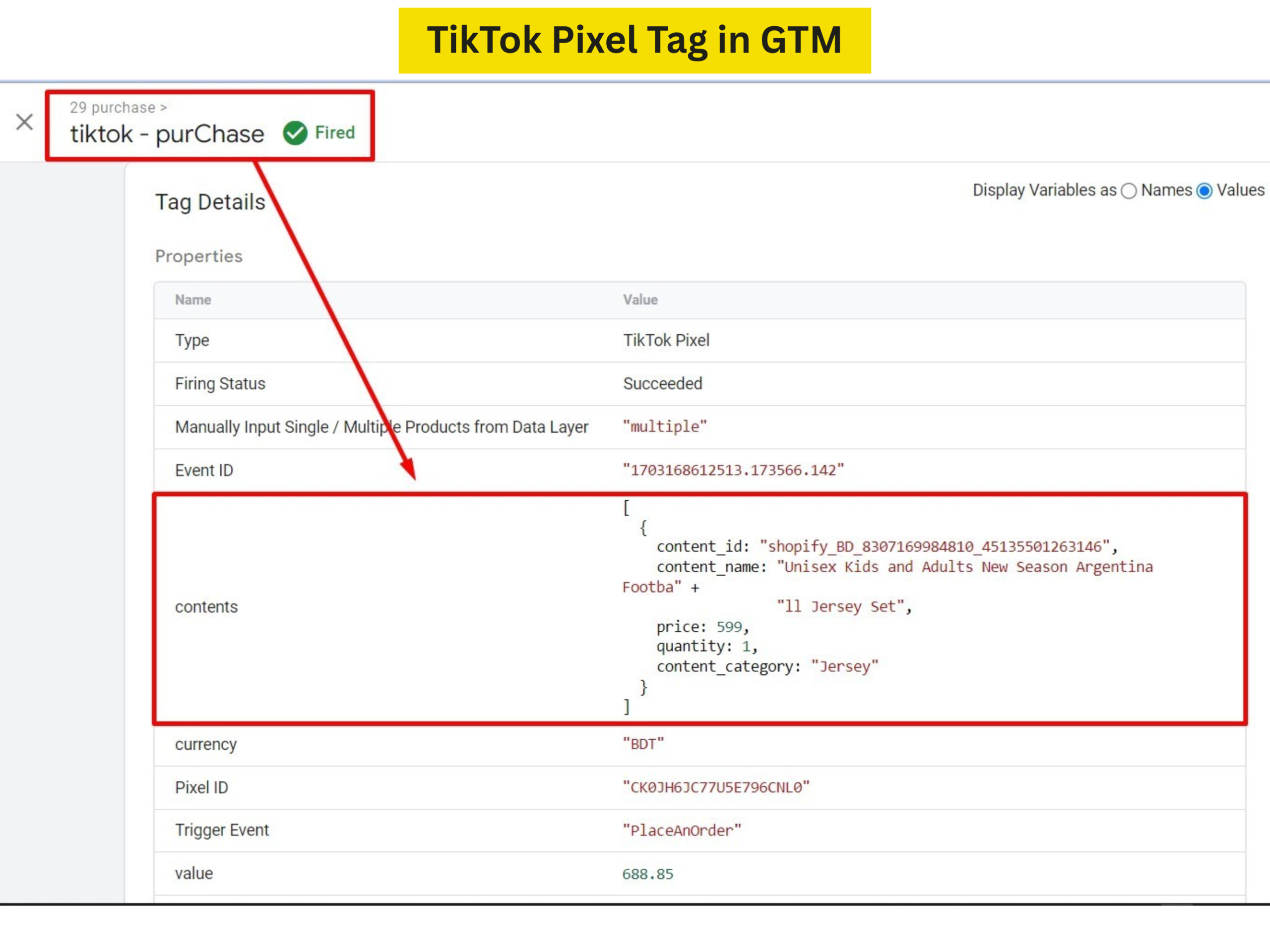Screen dimensions: 1270x952
Task: Click the Tag Details heading
Action: [210, 202]
